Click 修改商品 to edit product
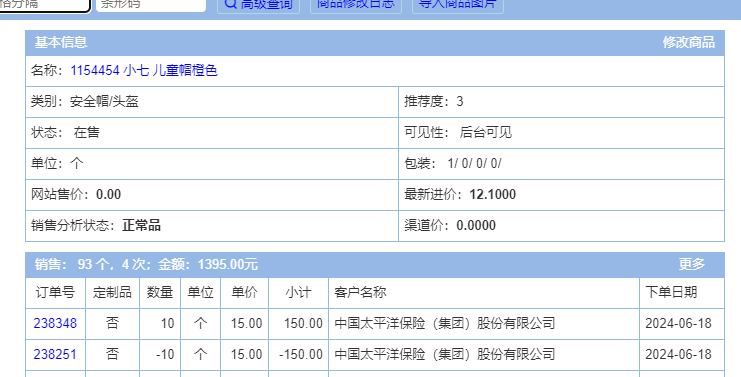Viewport: 741px width, 377px height. click(689, 43)
